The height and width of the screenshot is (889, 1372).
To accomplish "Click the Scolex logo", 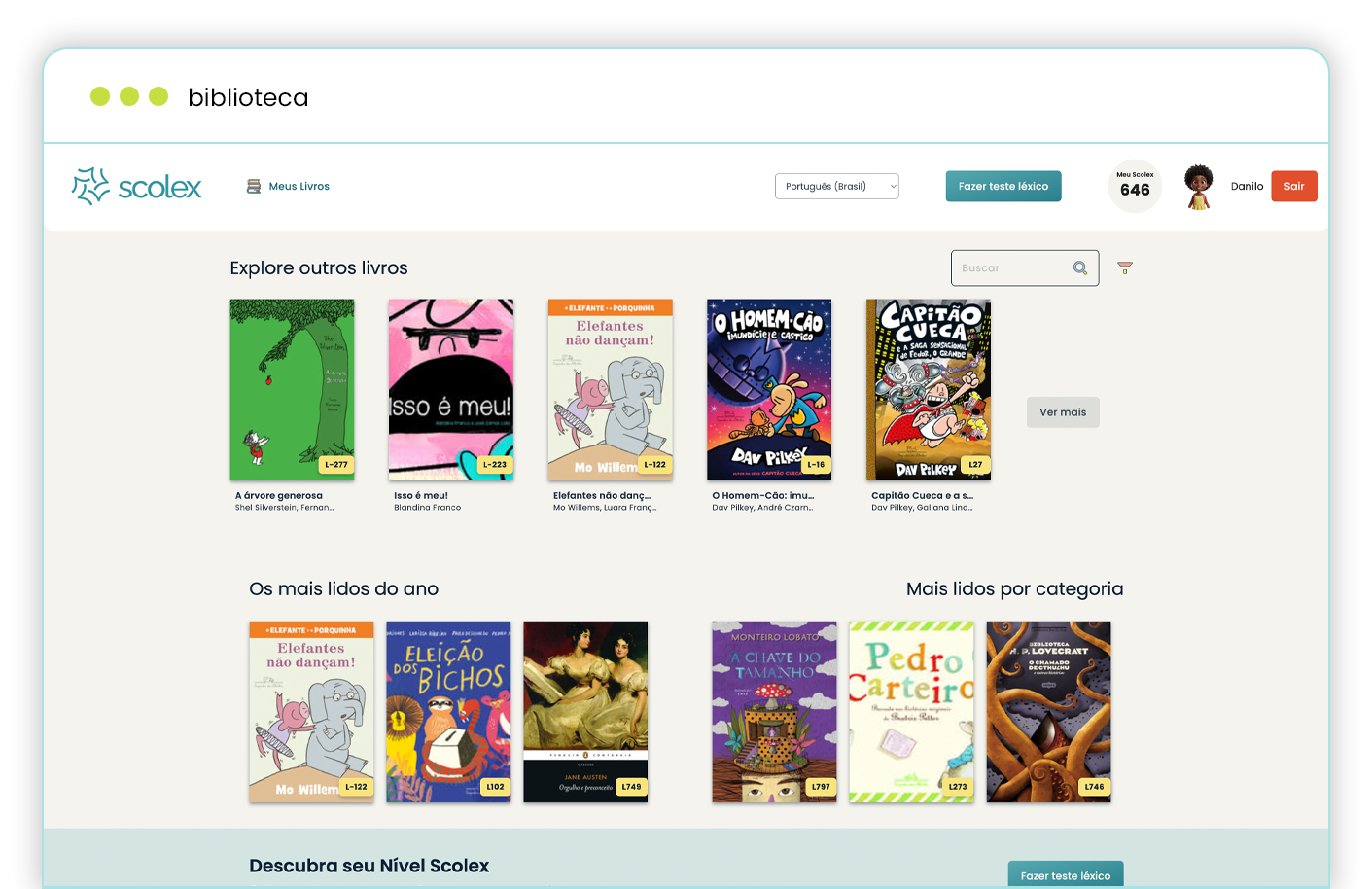I will click(136, 186).
